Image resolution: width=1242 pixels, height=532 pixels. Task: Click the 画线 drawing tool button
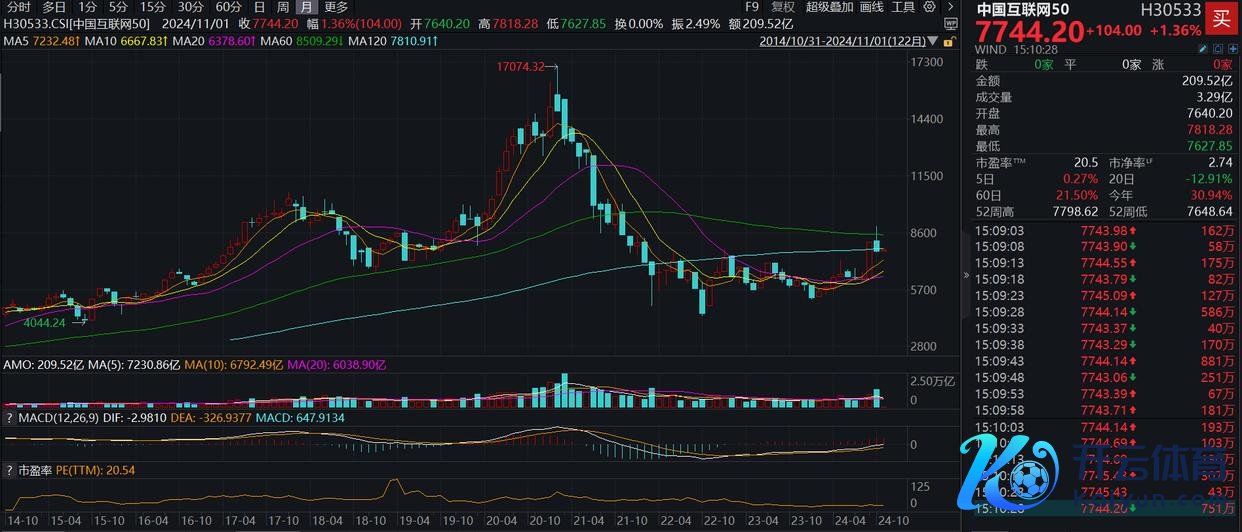click(x=872, y=7)
